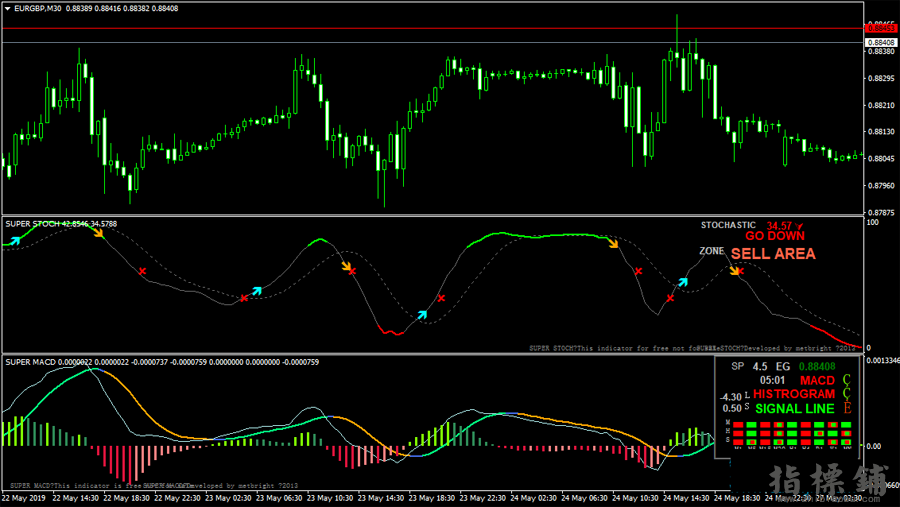The width and height of the screenshot is (900, 507).
Task: Click the red arrow icon beside 34.57
Action: point(801,226)
